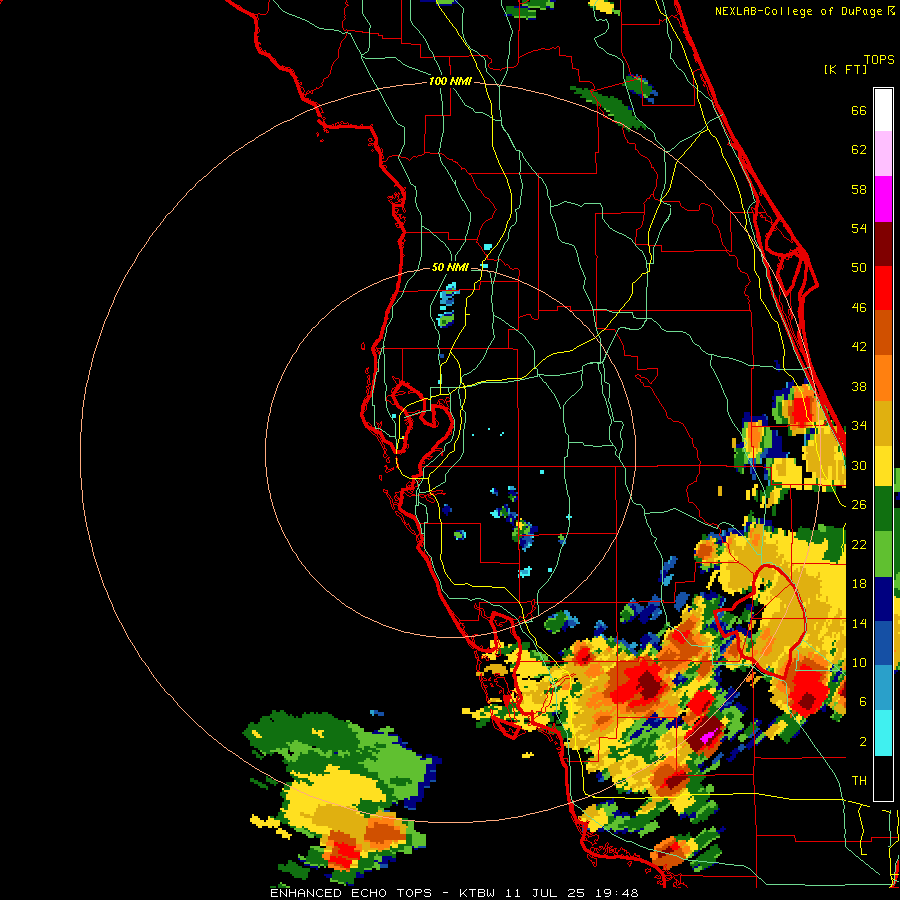Select the 66 value on the legend
900x900 pixels.
(859, 111)
